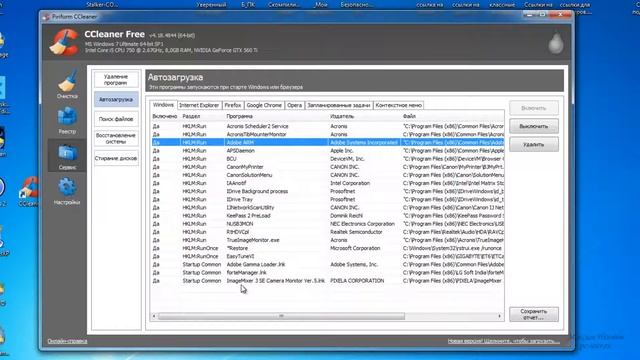Click NEC Electronics Corporation publisher cell

coord(362,224)
